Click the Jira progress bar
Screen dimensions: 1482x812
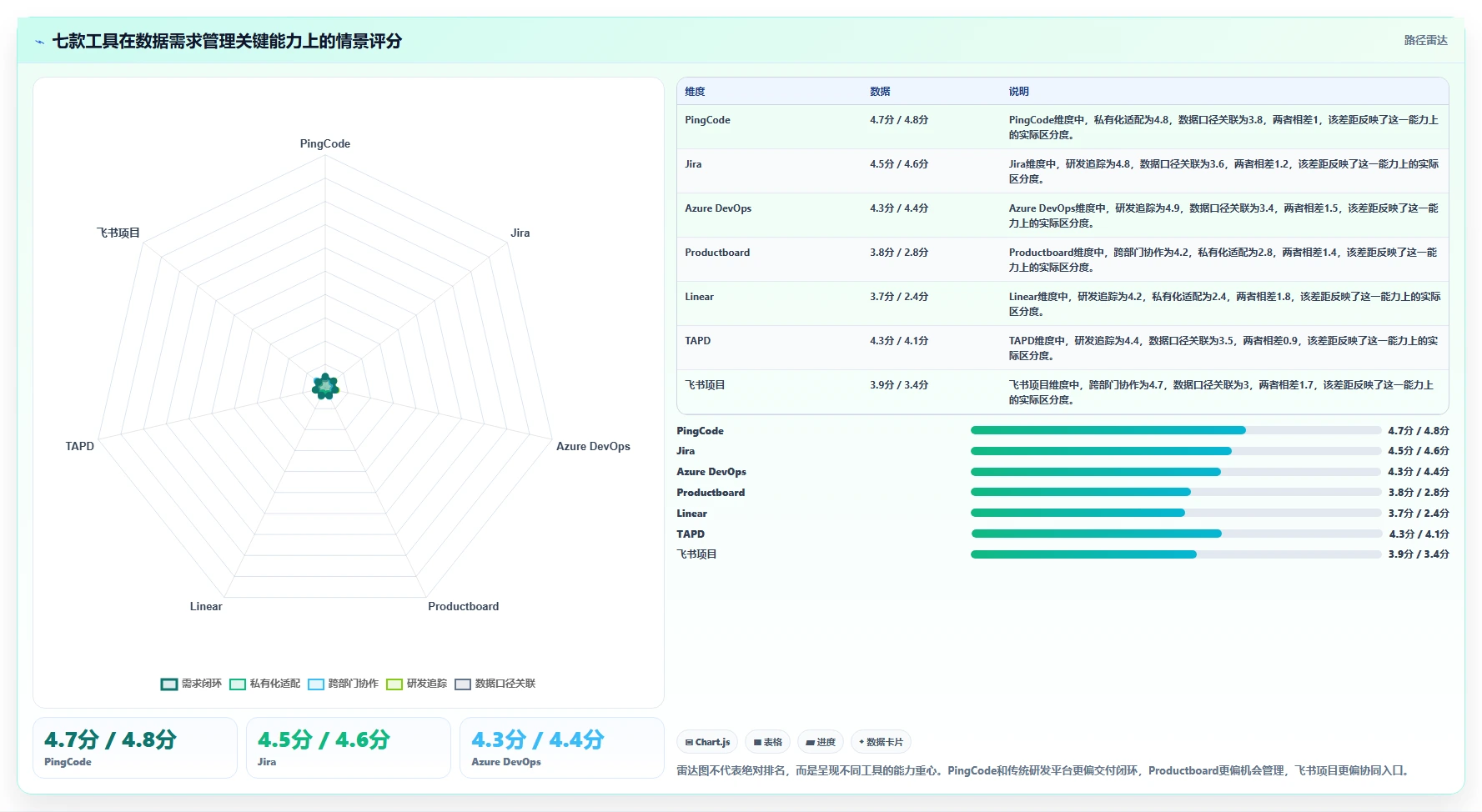pyautogui.click(x=1176, y=451)
